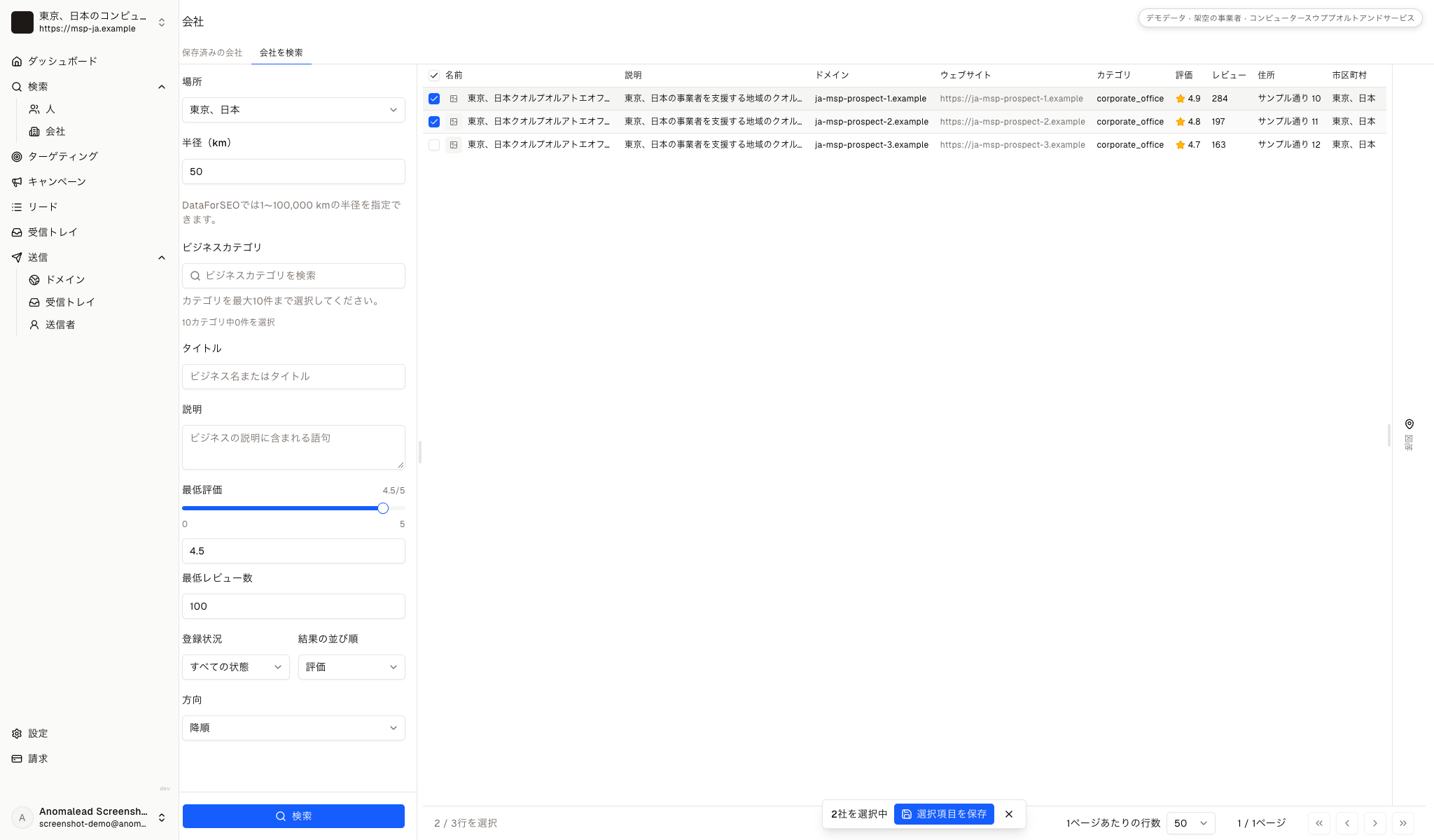The image size is (1434, 840).
Task: Go to first page double-chevron
Action: [x=1319, y=823]
